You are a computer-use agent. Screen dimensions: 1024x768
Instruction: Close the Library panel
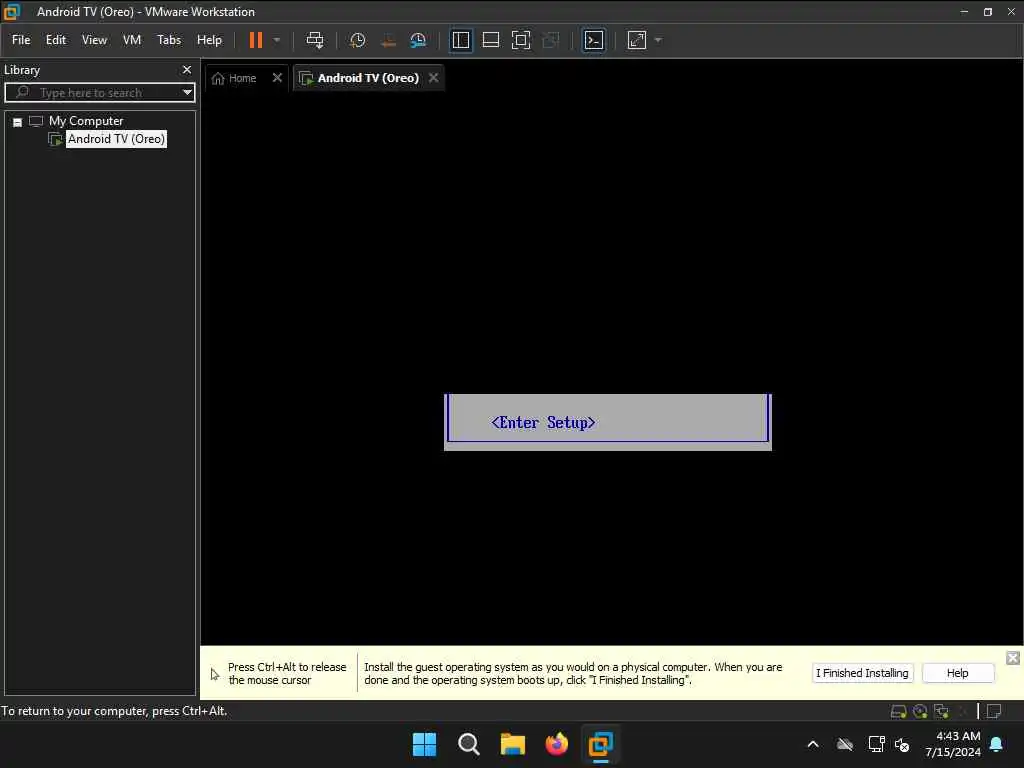(187, 69)
